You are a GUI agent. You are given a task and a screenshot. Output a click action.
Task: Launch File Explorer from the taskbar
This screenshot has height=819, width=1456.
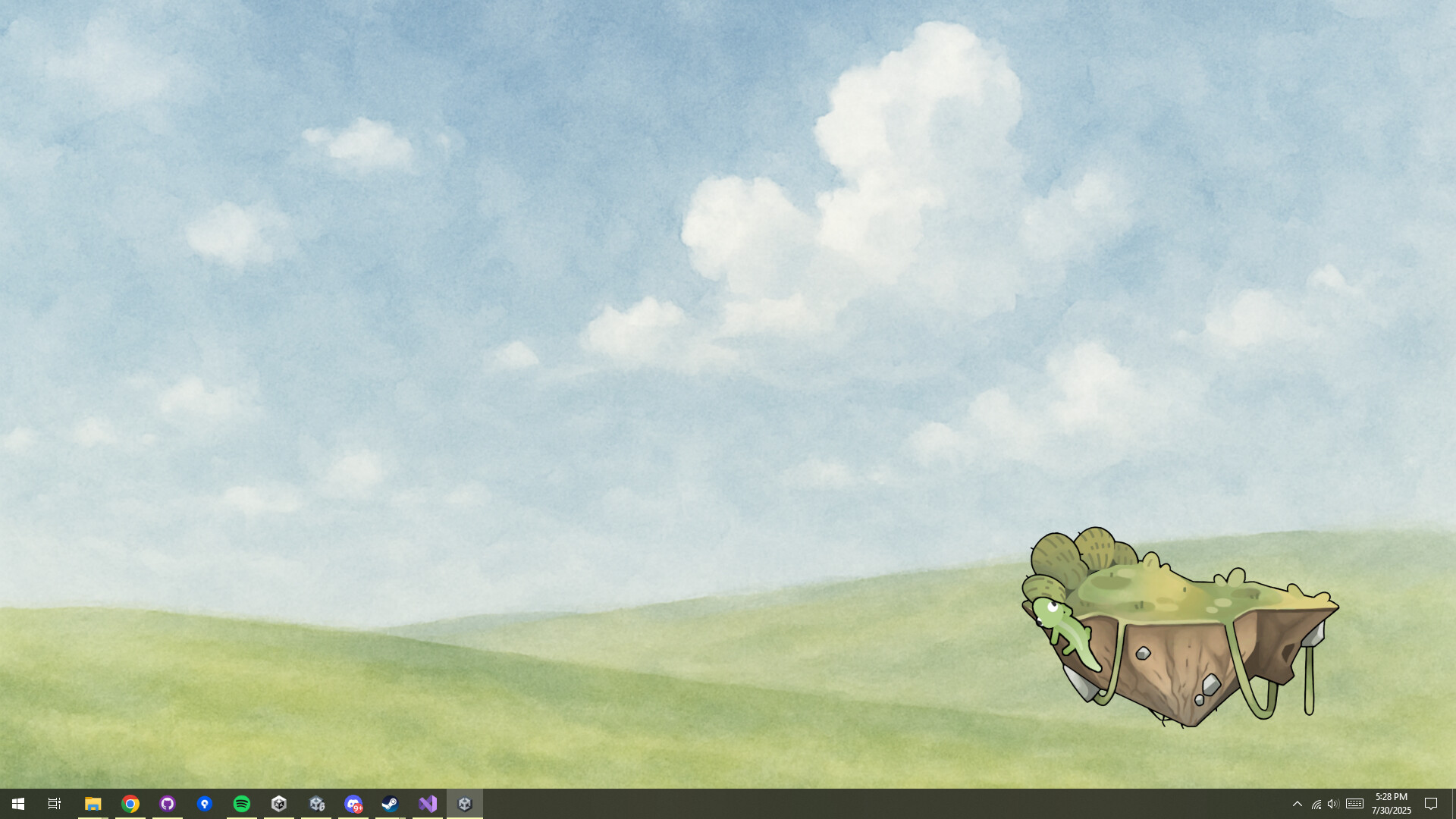coord(93,803)
